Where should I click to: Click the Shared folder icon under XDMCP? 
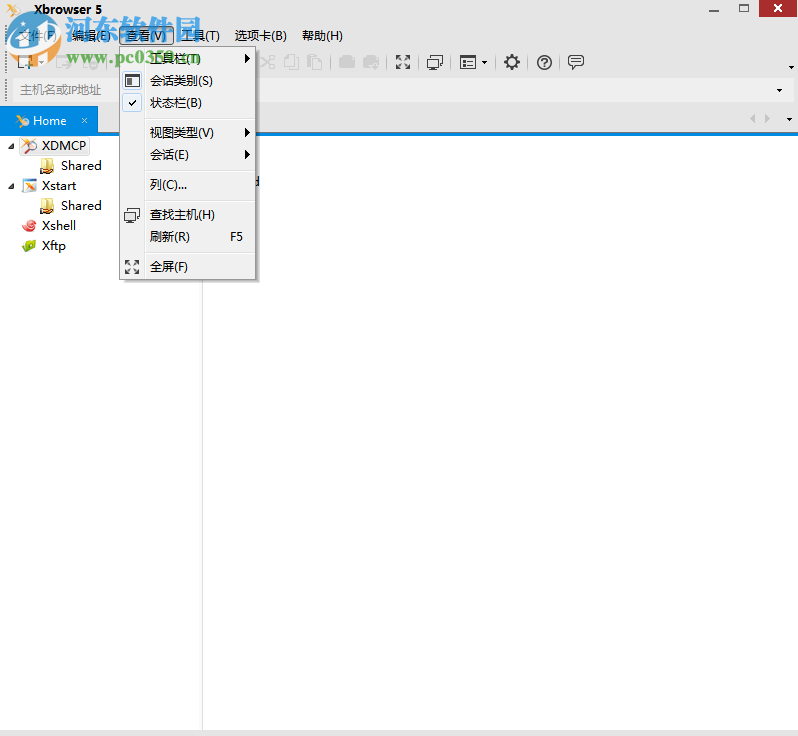(x=47, y=166)
